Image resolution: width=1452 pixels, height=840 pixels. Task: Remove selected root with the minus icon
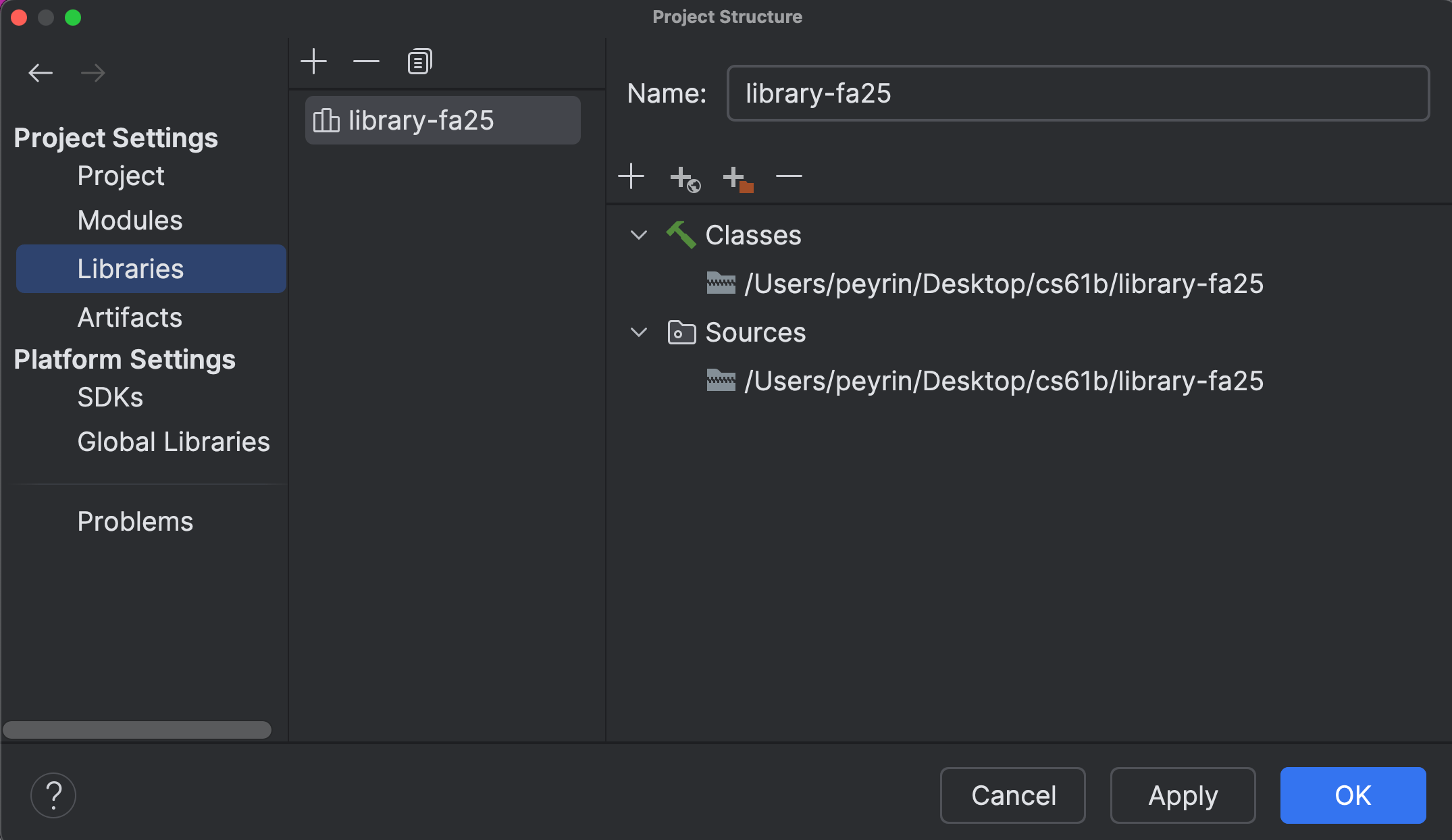[x=789, y=177]
